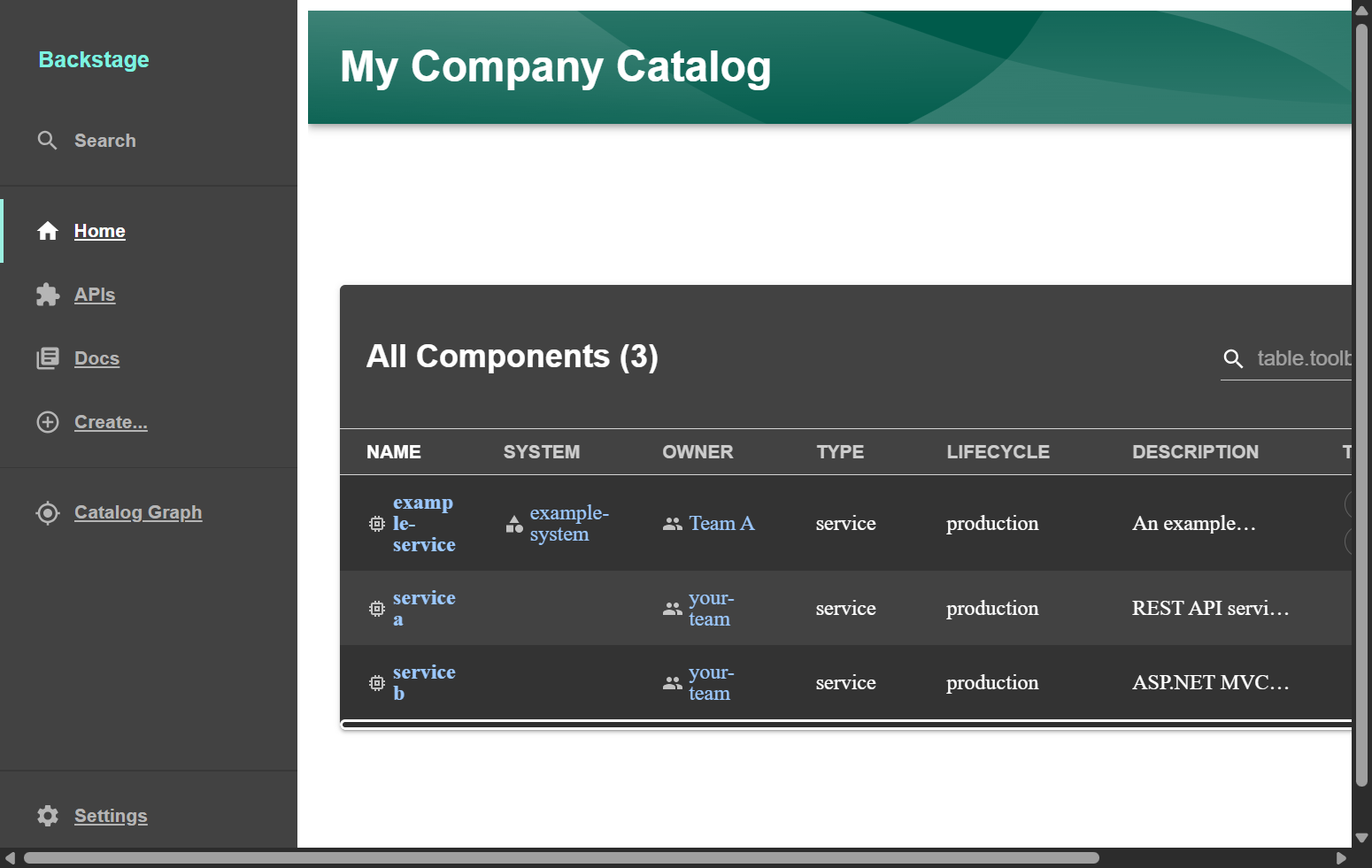
Task: Click component icon beside example-service
Action: [377, 524]
